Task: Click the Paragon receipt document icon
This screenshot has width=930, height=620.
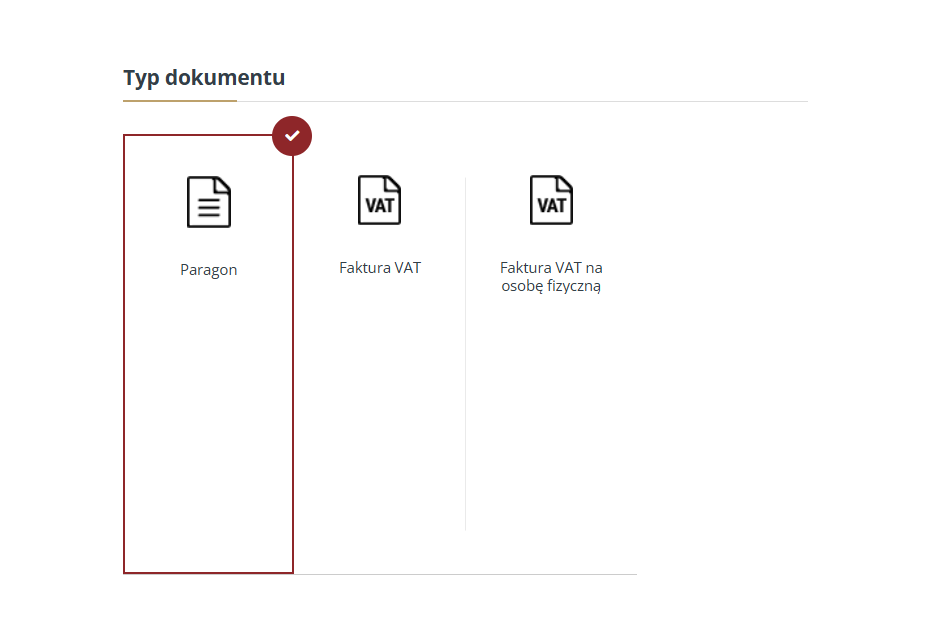Action: pos(208,201)
